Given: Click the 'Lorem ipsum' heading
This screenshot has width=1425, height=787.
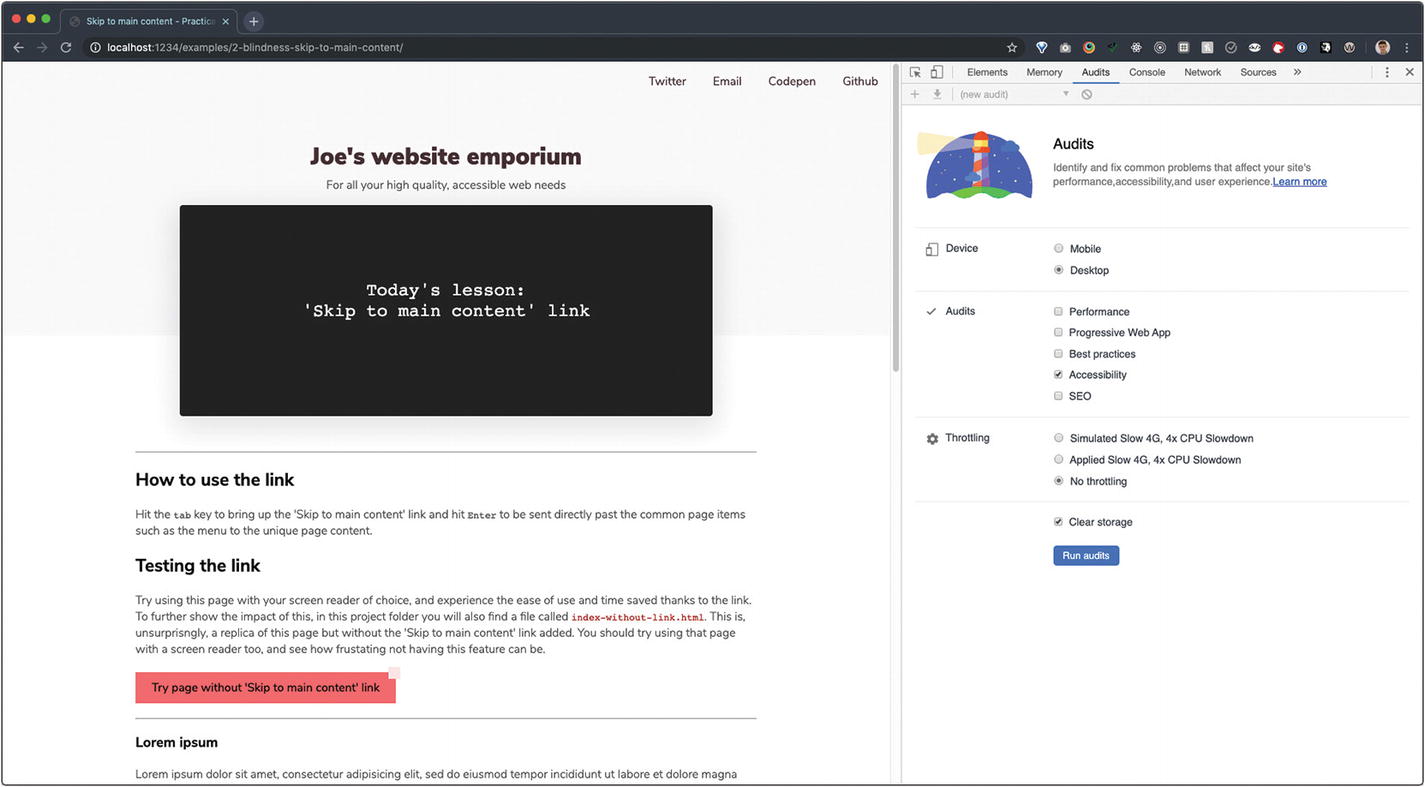Looking at the screenshot, I should coord(177,742).
